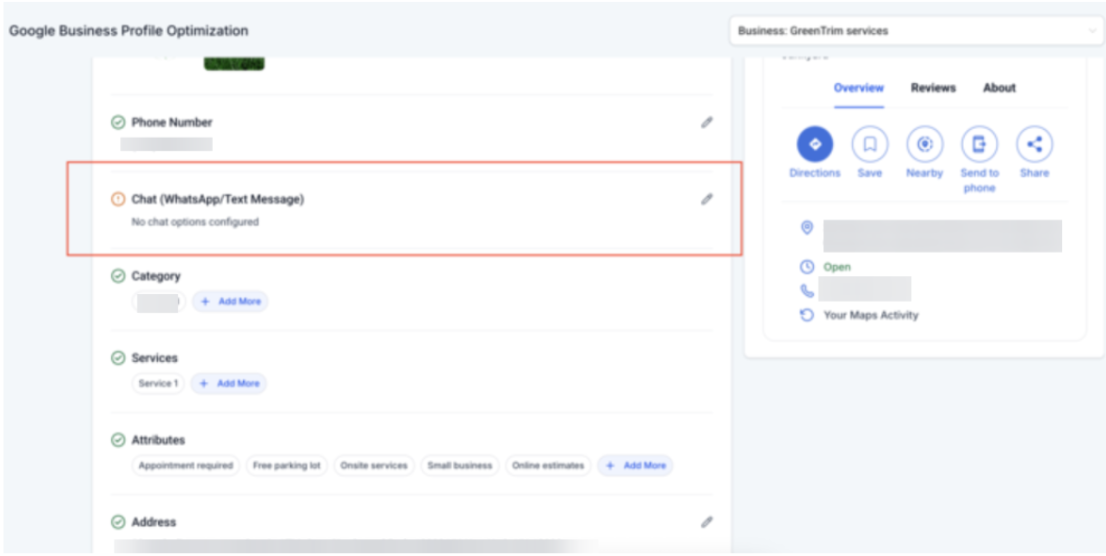Click the Nearby icon
Viewport: 1106px width, 556px height.
point(925,145)
